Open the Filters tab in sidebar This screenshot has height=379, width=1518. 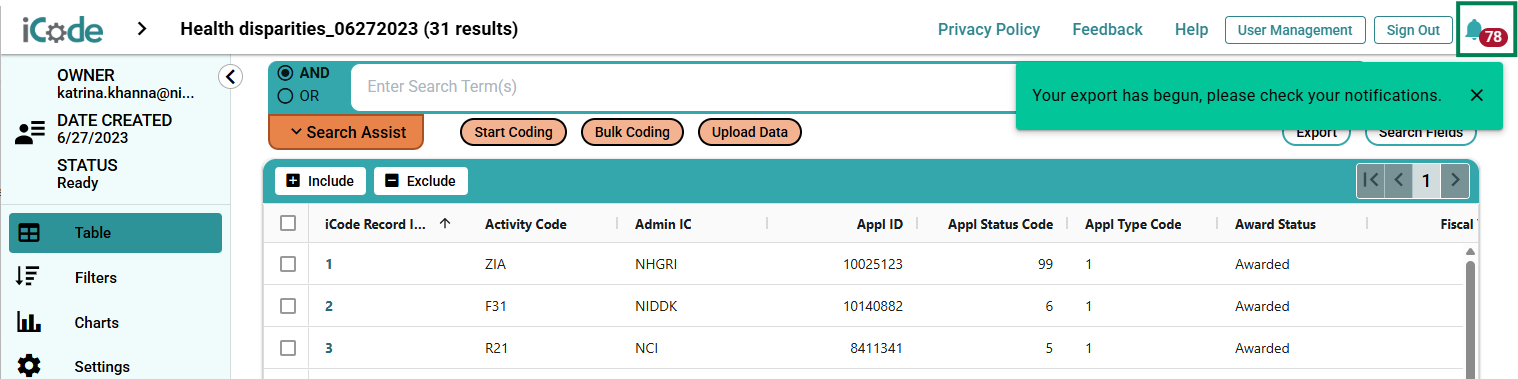click(115, 277)
